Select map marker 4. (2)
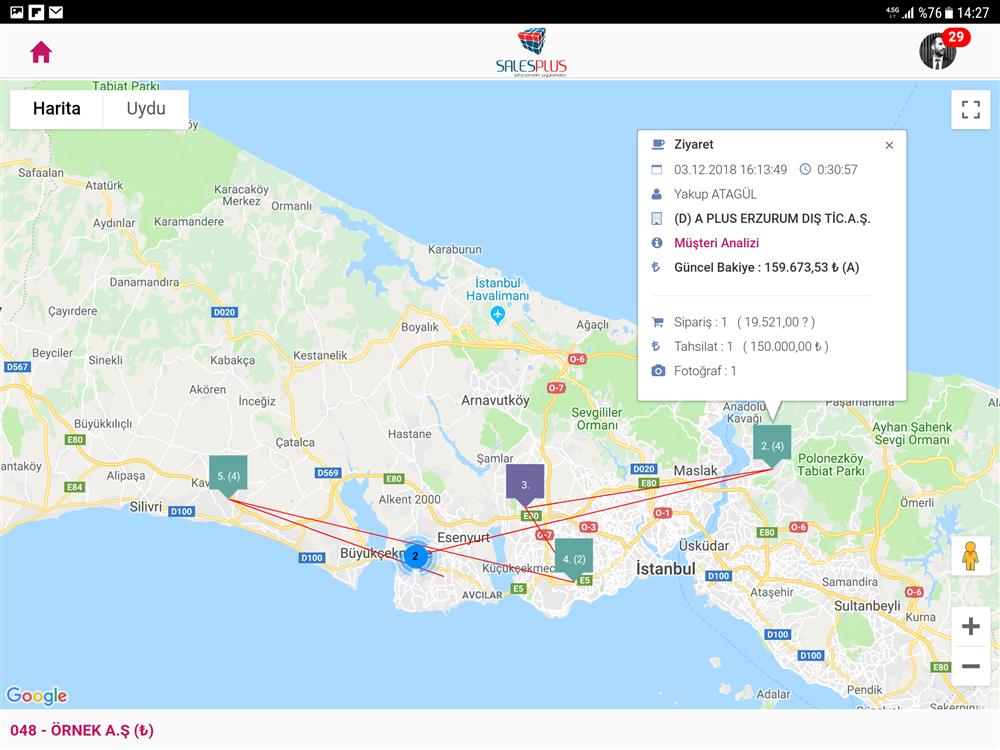Viewport: 1000px width, 750px height. tap(574, 559)
